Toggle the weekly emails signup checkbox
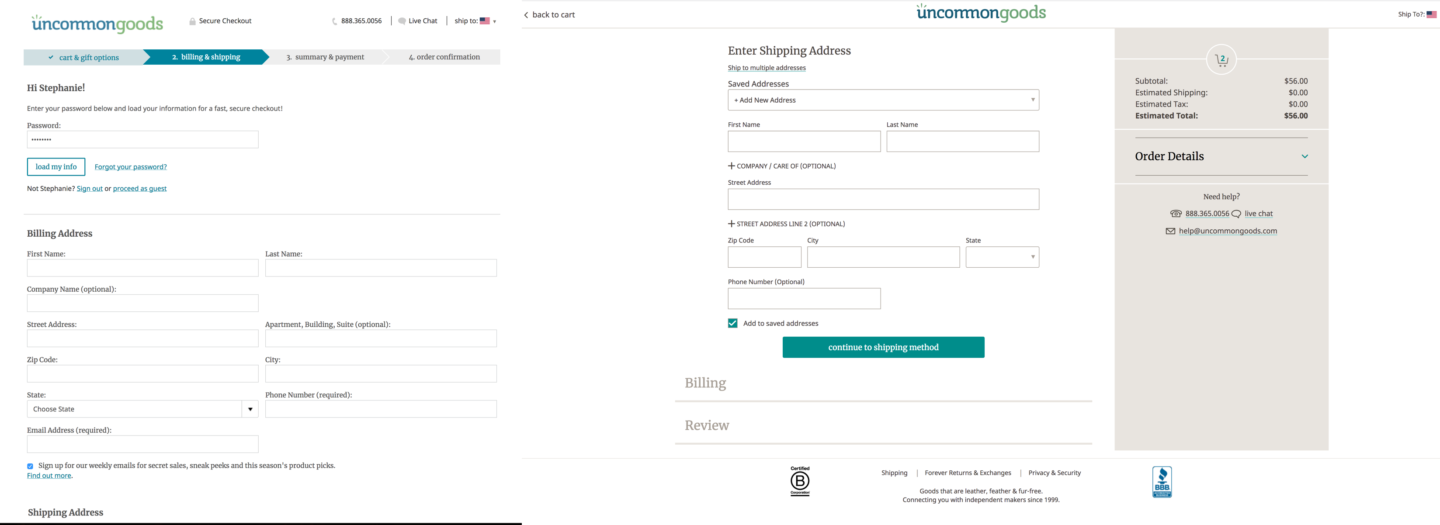Screen dimensions: 1440x525 (30, 466)
